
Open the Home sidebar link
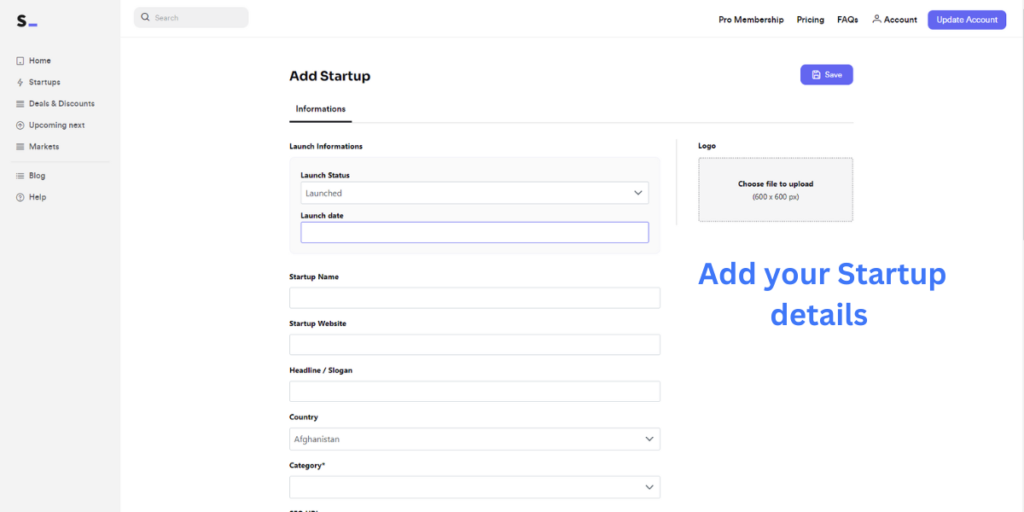coord(40,61)
